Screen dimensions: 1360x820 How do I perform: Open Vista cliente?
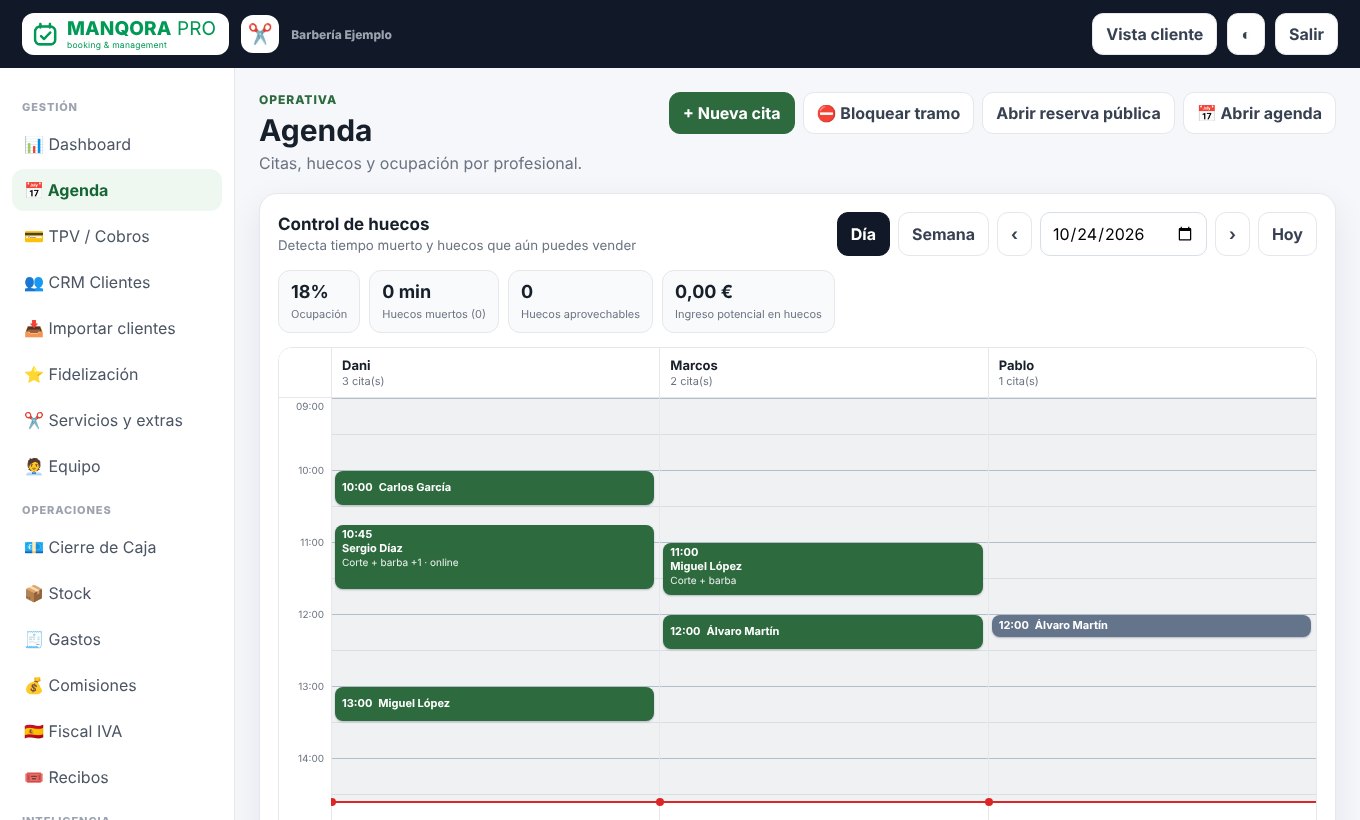click(1154, 34)
